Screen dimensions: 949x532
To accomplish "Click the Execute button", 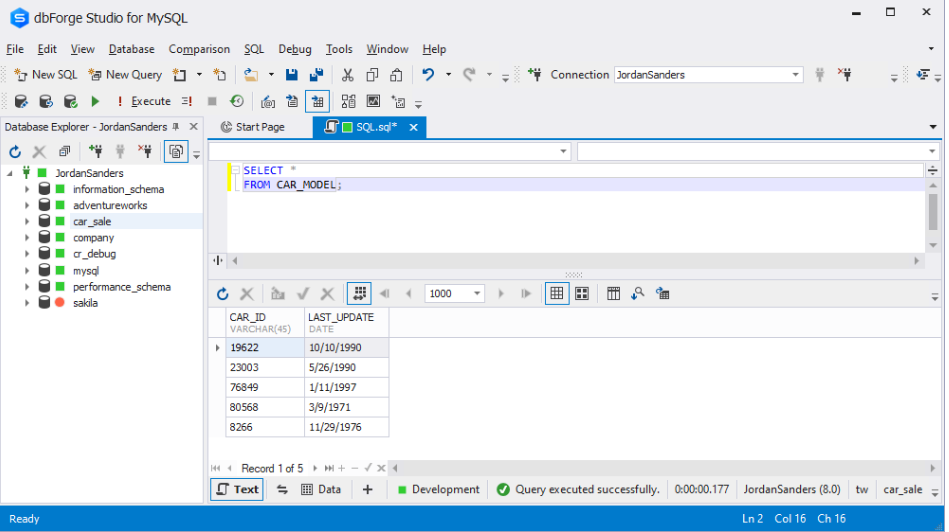I will click(145, 101).
